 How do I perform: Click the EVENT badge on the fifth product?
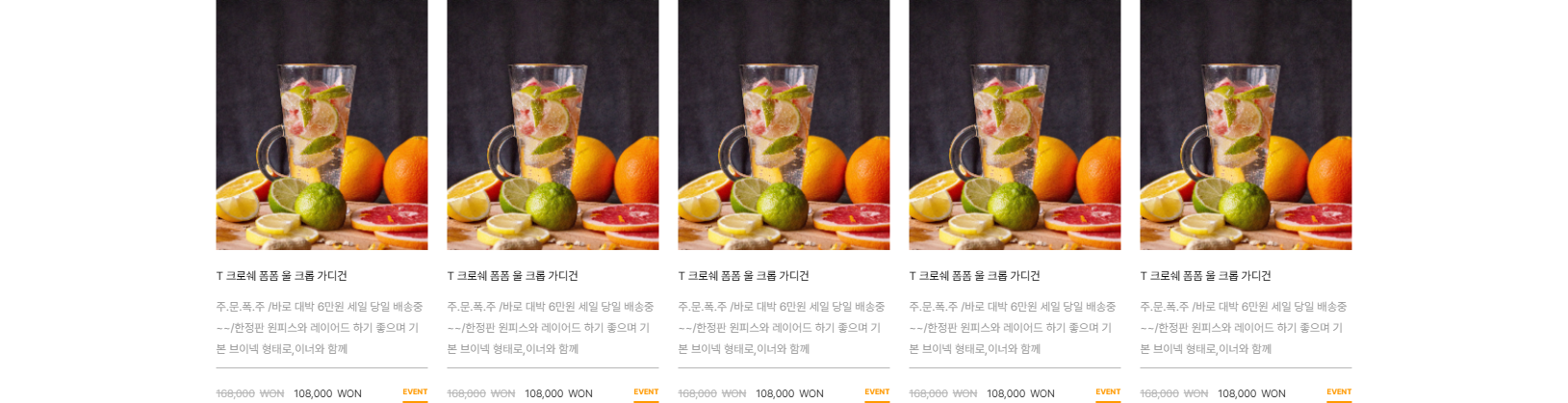[1339, 392]
